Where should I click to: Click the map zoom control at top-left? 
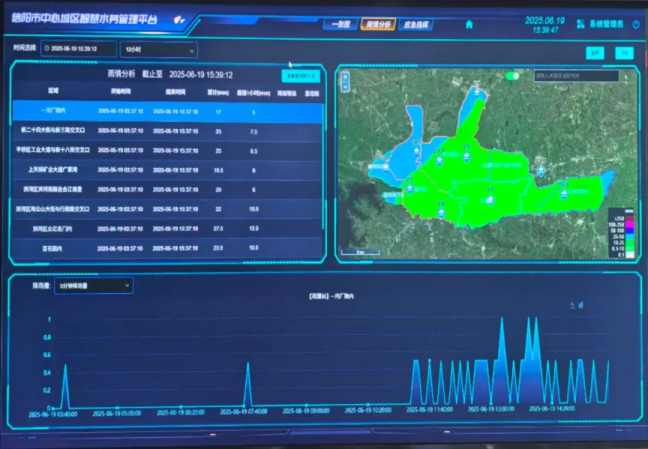(346, 77)
